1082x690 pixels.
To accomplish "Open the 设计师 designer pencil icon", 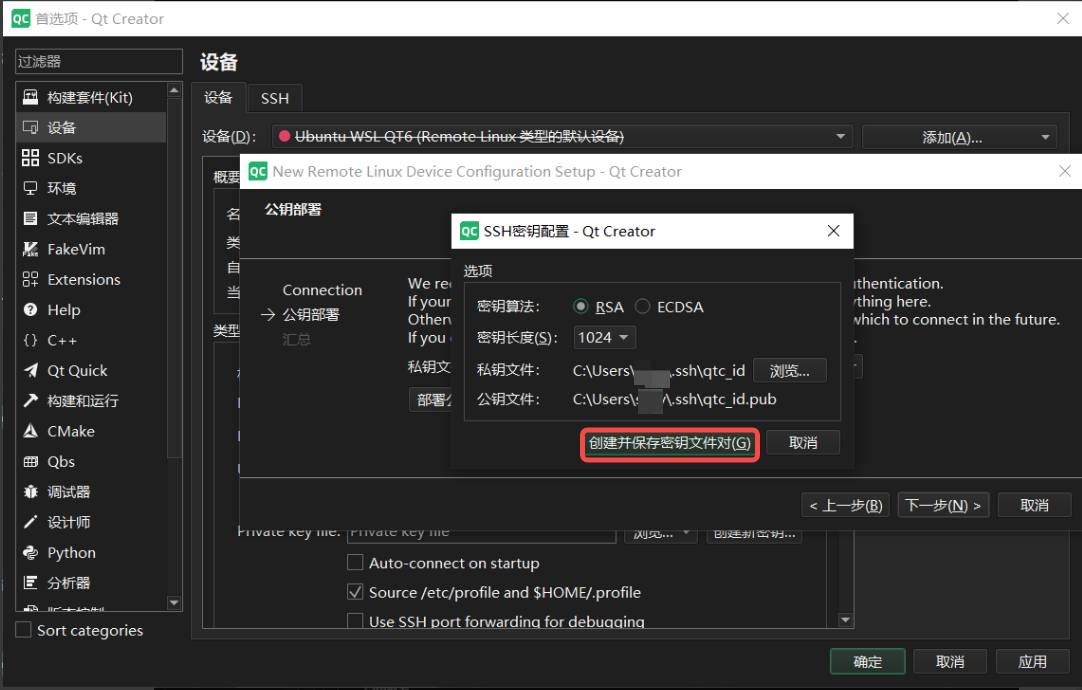I will point(30,522).
